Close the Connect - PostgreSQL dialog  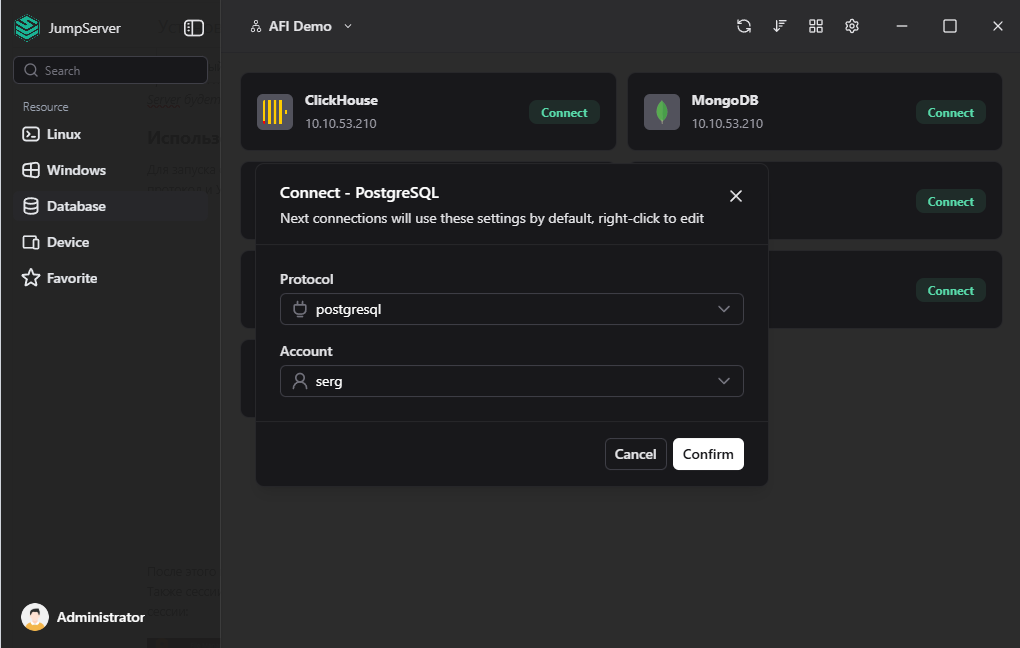[x=736, y=196]
